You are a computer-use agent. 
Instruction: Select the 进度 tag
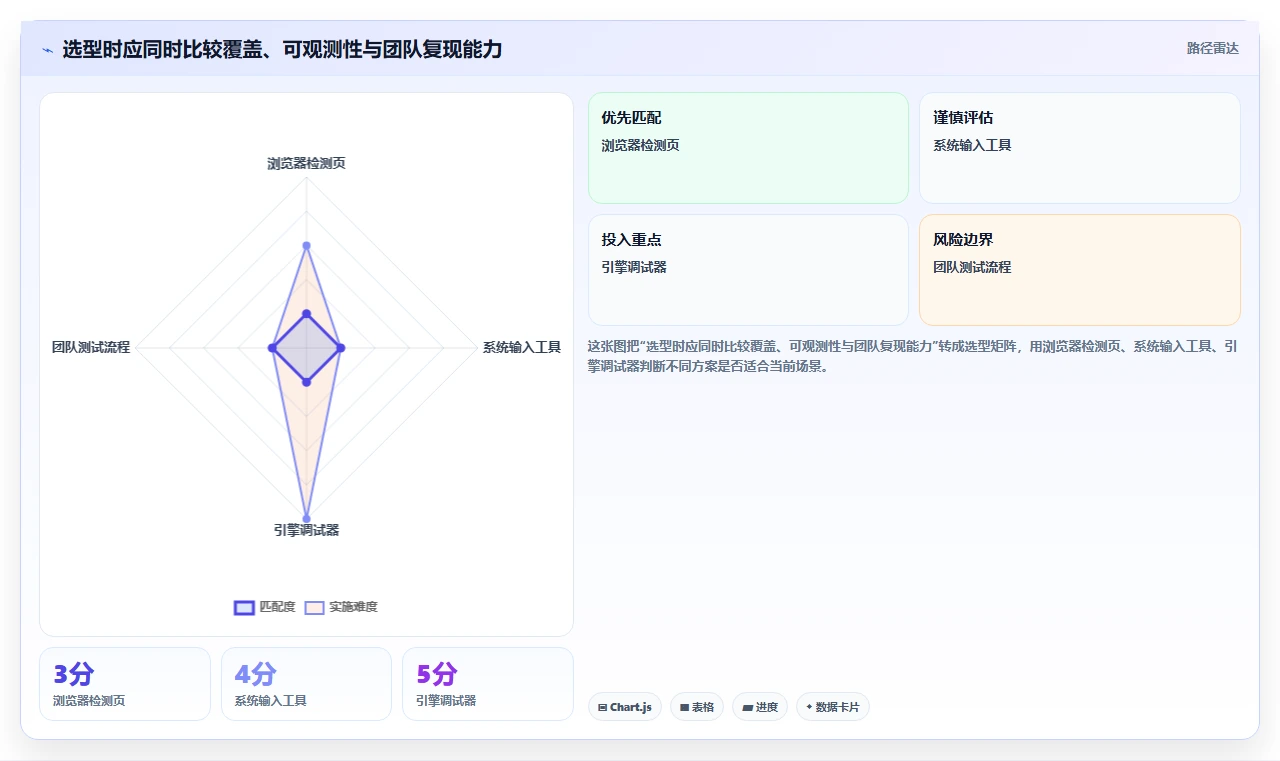[x=760, y=707]
